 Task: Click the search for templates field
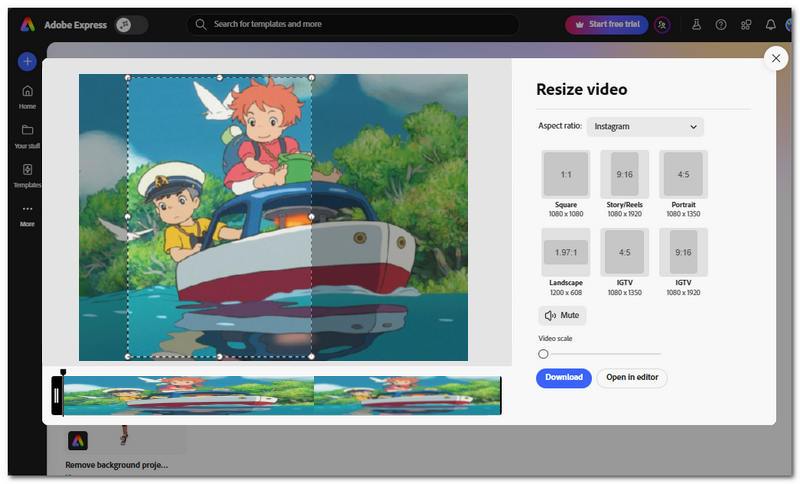(x=353, y=24)
